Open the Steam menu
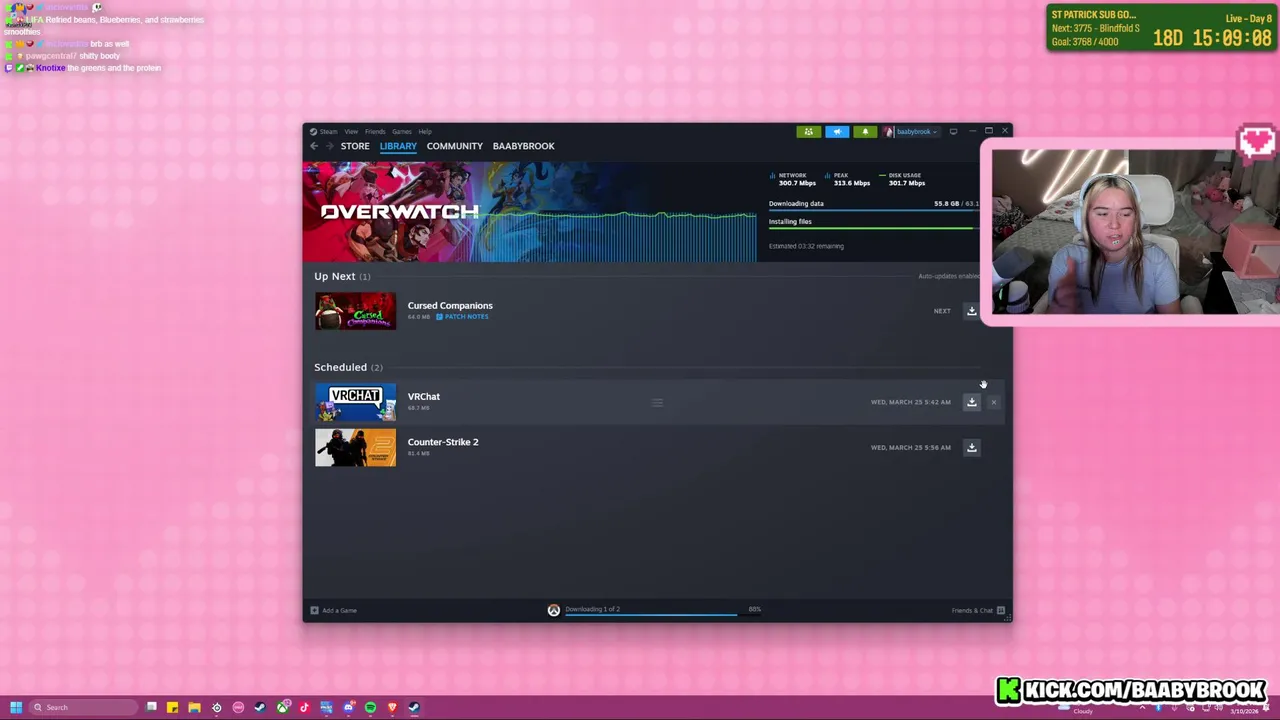The image size is (1280, 720). [323, 131]
